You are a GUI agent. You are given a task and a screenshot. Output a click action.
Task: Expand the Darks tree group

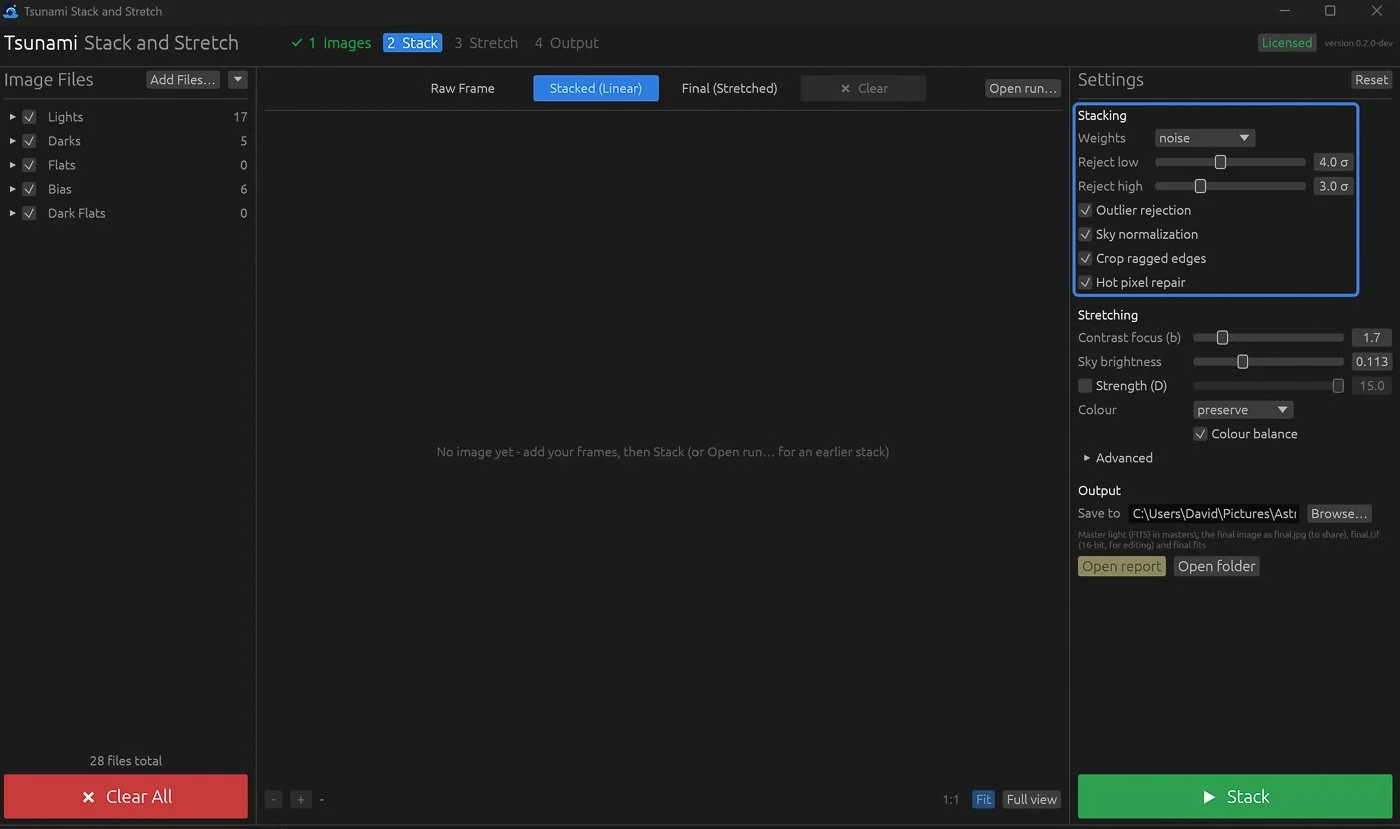tap(12, 141)
